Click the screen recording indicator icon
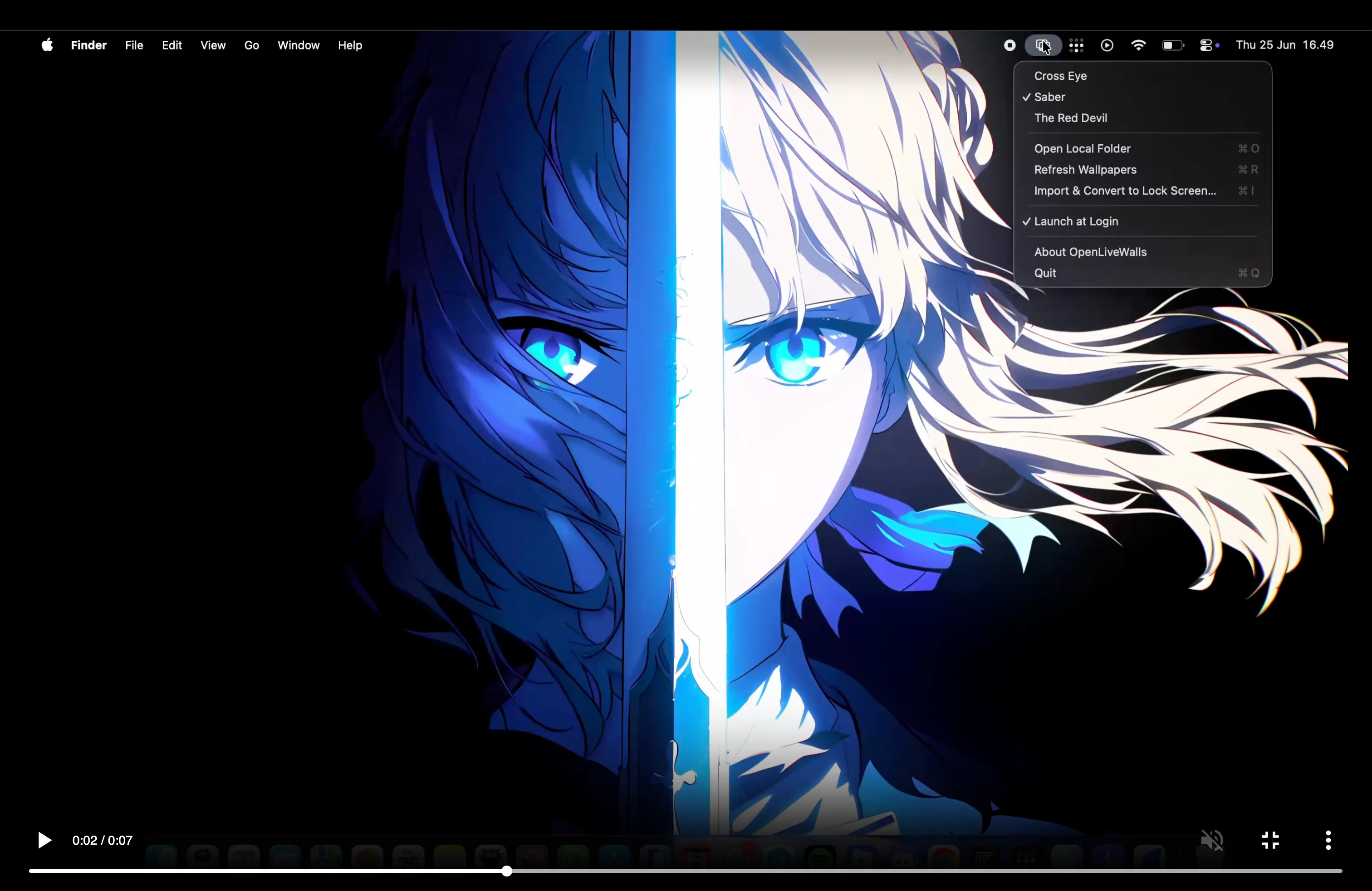1372x891 pixels. point(1009,45)
